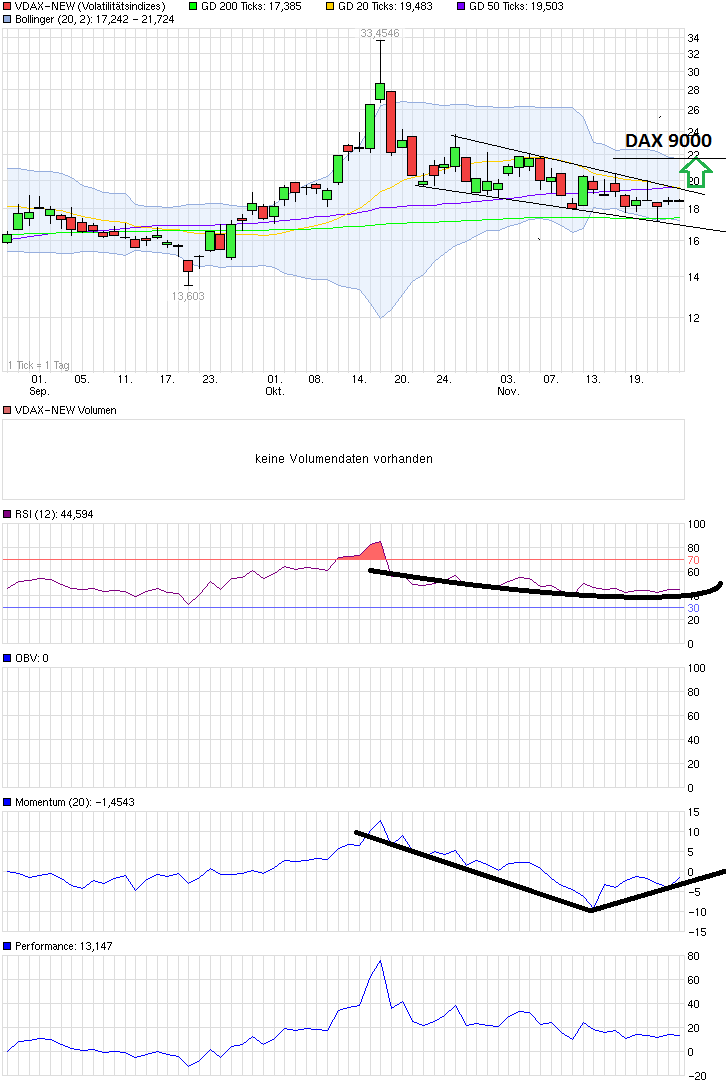Click the '01. Sep.' date axis label
Screen dimensions: 726x1084
(x=39, y=385)
